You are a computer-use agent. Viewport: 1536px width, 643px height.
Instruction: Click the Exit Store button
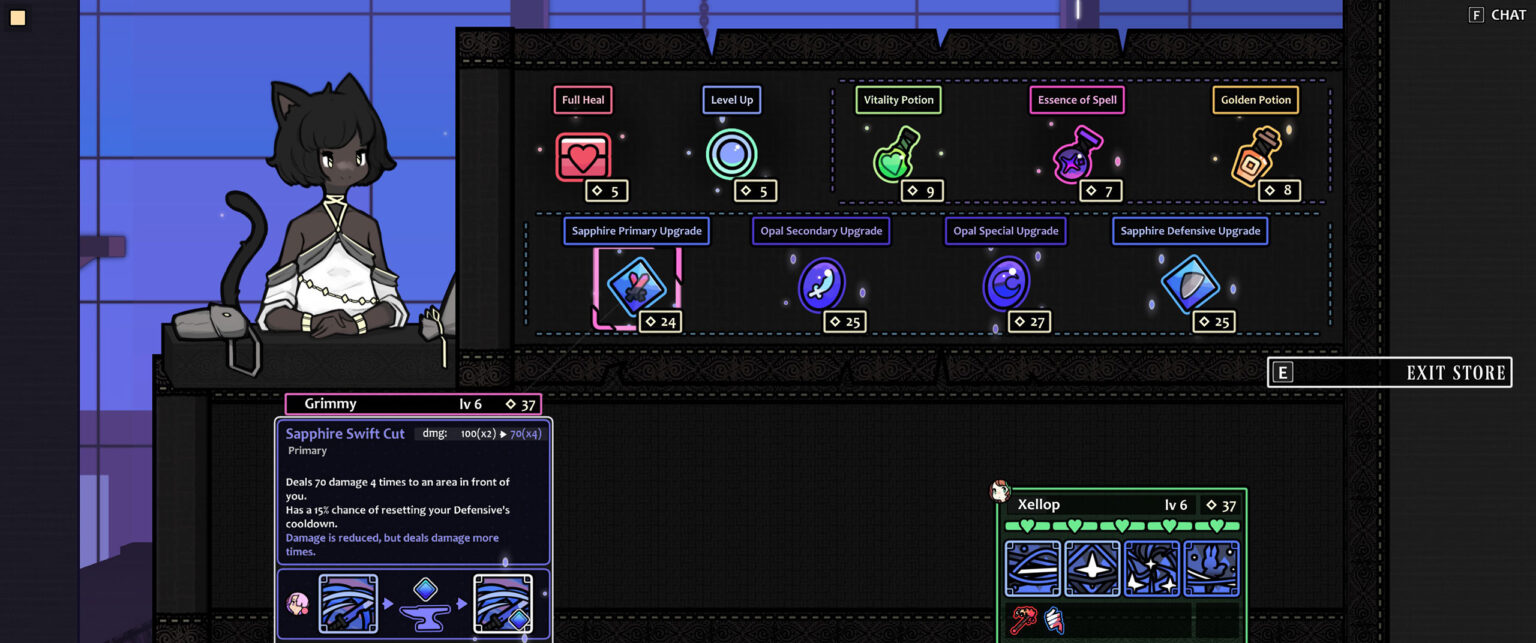tap(1389, 373)
